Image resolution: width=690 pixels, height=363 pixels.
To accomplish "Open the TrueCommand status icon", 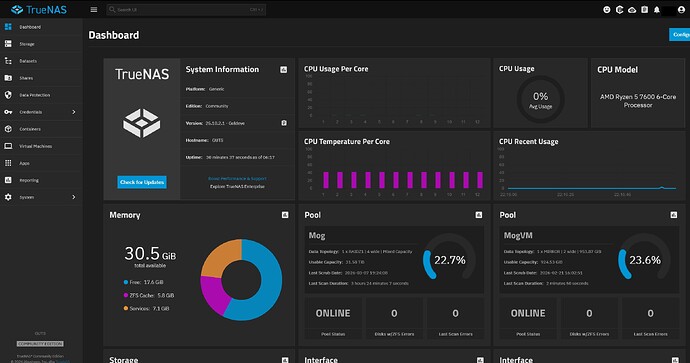I will pos(620,9).
